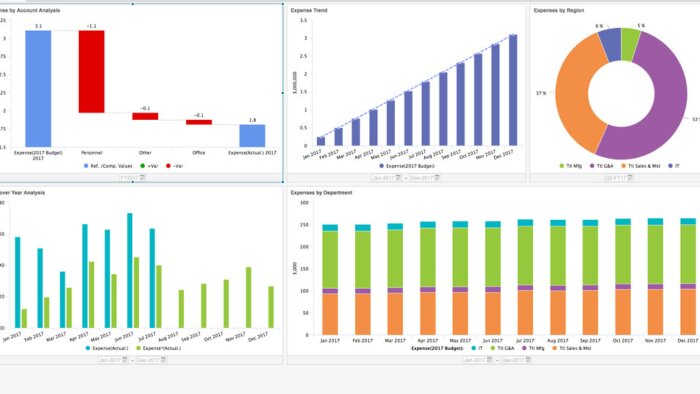Select the Dec 2017 bar in Expense Trend
This screenshot has height=394, width=700.
click(x=513, y=90)
